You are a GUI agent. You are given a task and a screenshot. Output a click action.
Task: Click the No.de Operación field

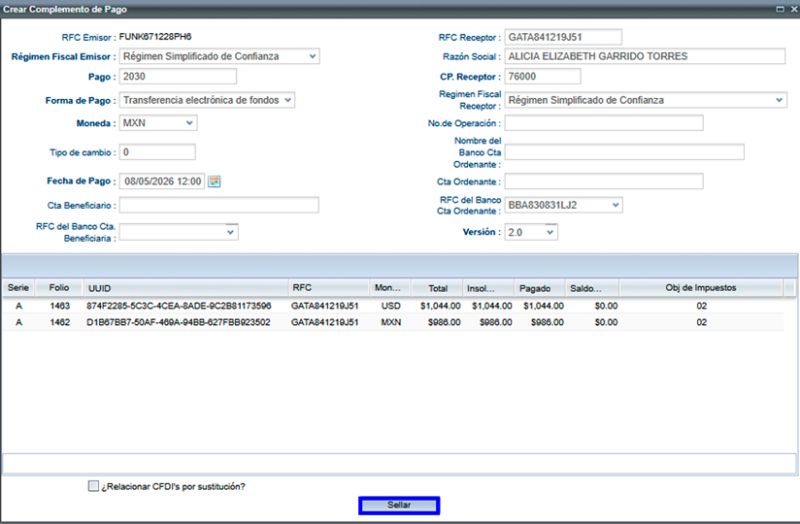point(604,123)
